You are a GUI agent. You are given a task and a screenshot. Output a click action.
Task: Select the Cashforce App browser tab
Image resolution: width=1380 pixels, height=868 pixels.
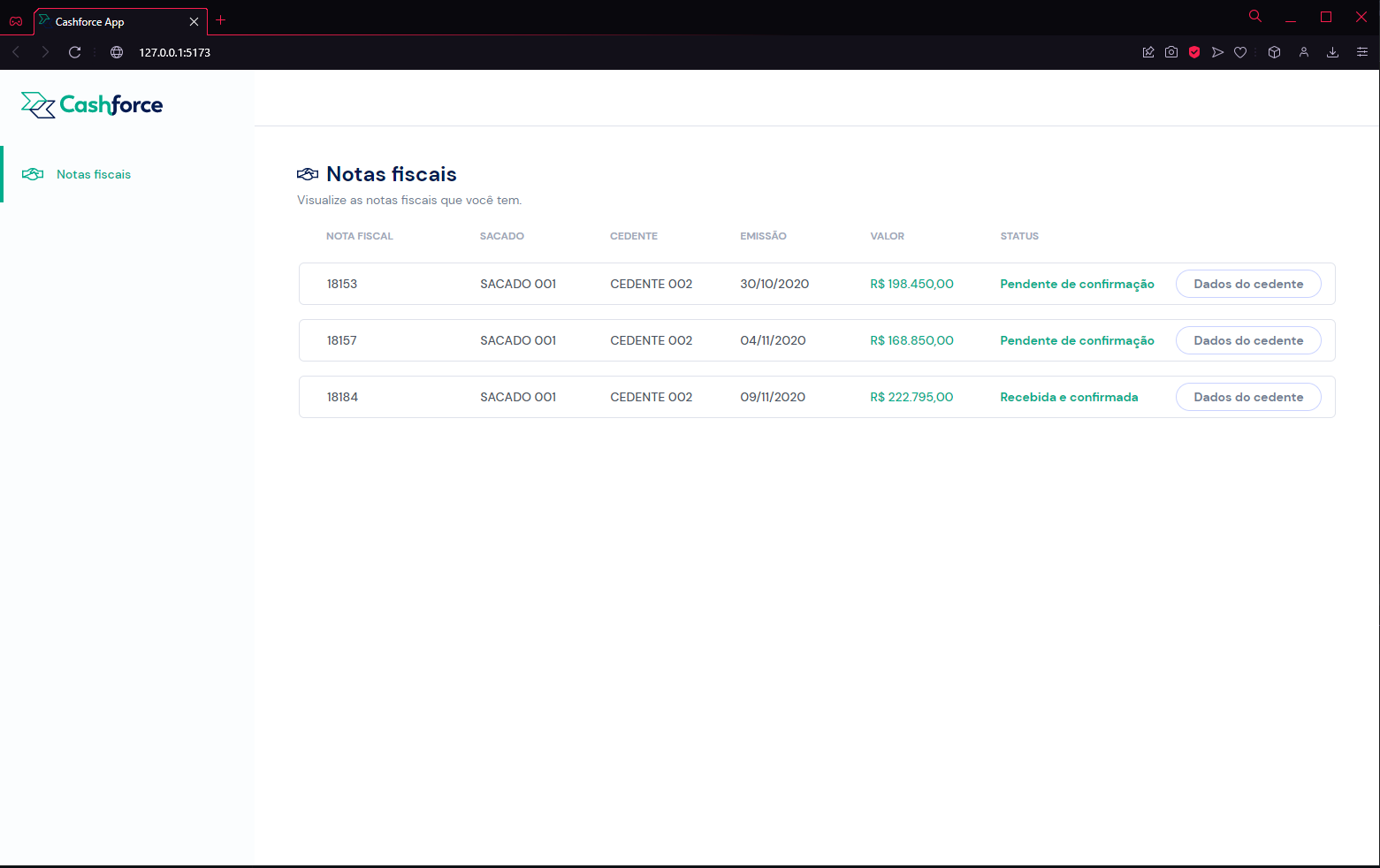(120, 21)
